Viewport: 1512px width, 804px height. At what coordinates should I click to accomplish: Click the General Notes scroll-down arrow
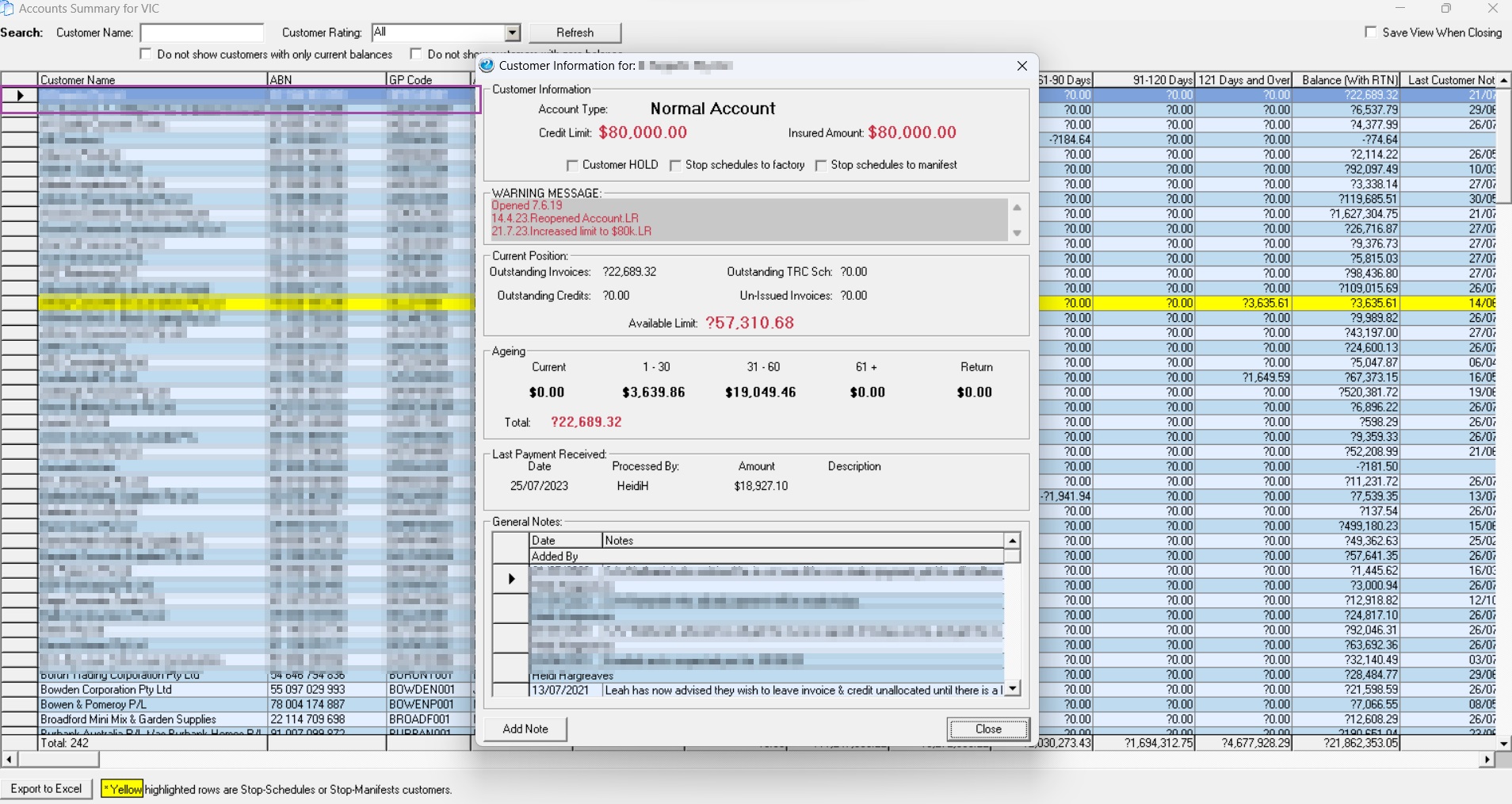click(x=1012, y=689)
